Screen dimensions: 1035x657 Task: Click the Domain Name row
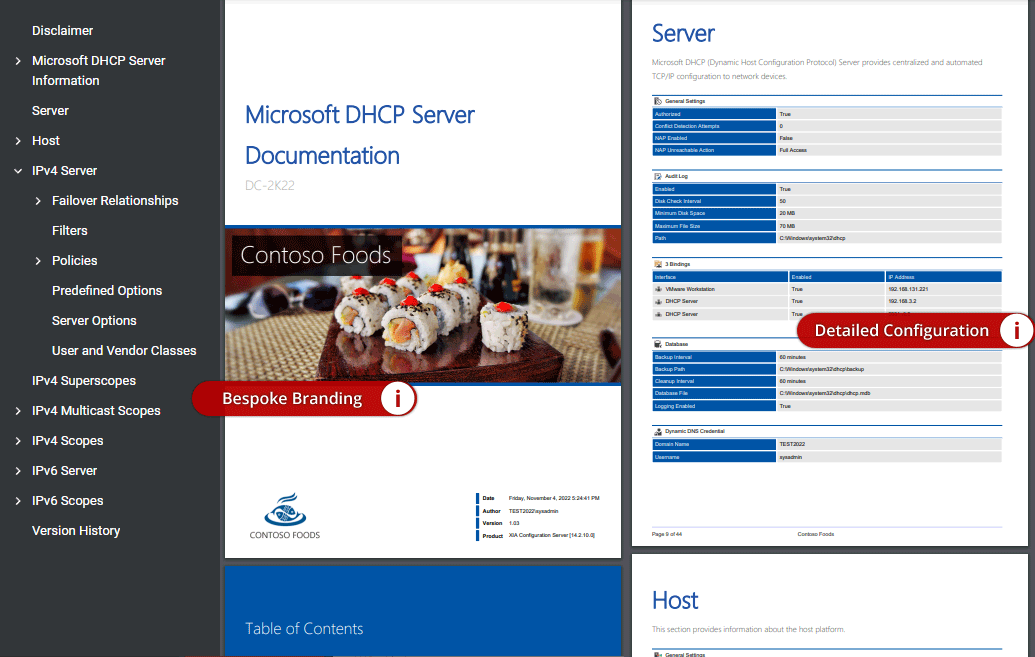tap(827, 444)
